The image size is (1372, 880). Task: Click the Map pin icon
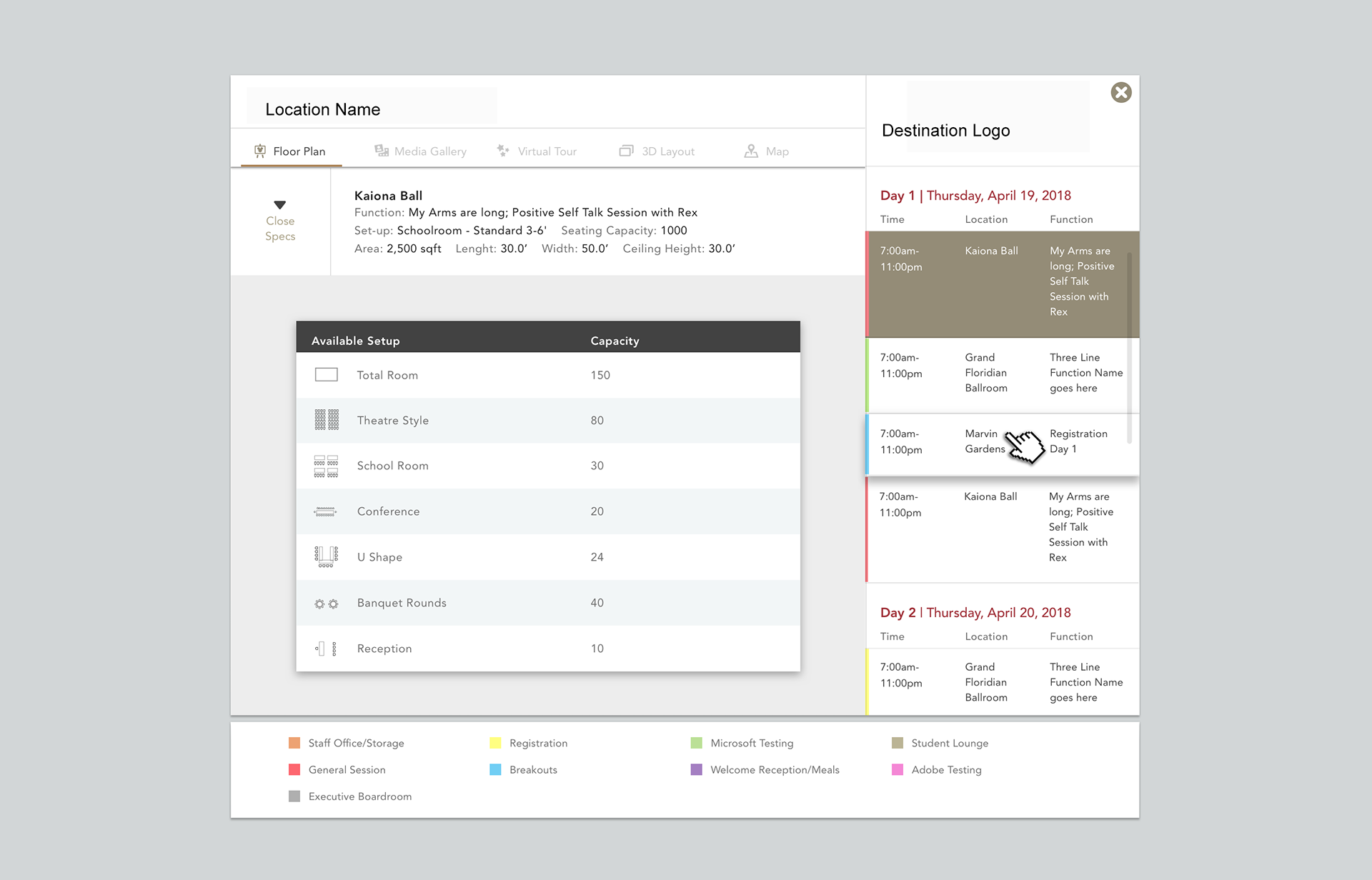click(751, 151)
